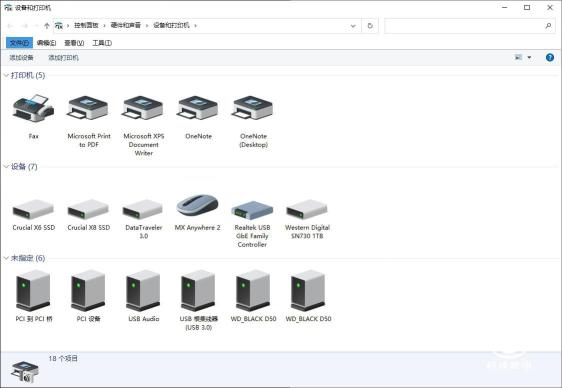The width and height of the screenshot is (562, 388).
Task: Open the address bar history dropdown
Action: [353, 26]
